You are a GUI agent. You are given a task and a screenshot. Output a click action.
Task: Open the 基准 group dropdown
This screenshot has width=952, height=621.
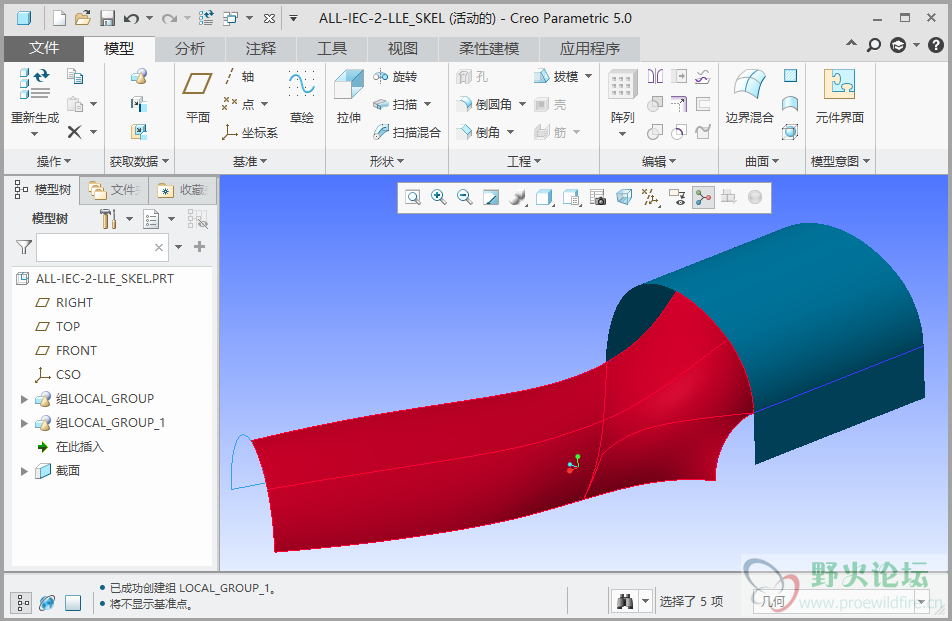[x=250, y=161]
